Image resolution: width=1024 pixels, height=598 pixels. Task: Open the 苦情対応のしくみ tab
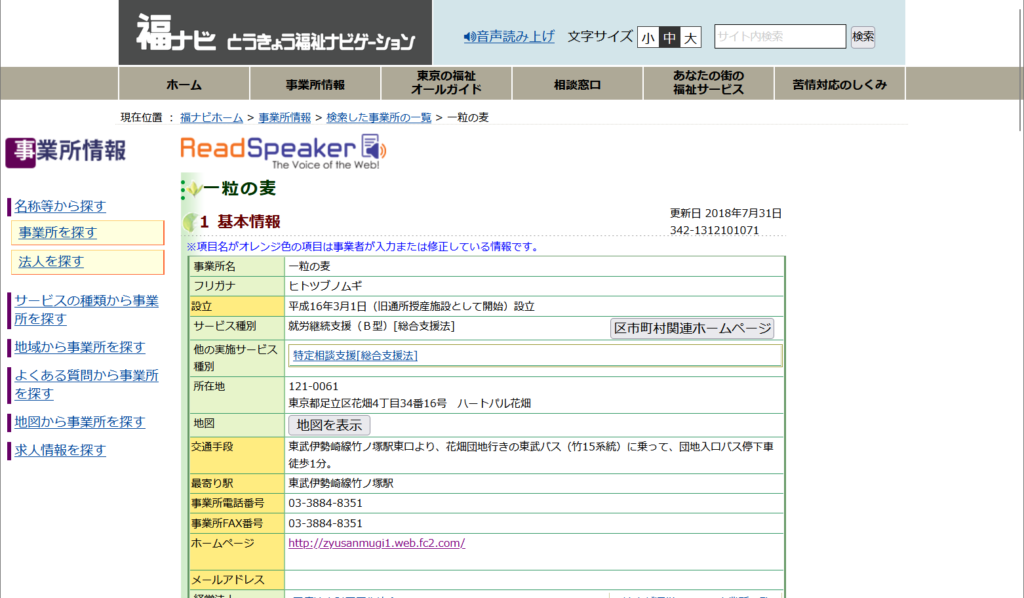tap(840, 84)
